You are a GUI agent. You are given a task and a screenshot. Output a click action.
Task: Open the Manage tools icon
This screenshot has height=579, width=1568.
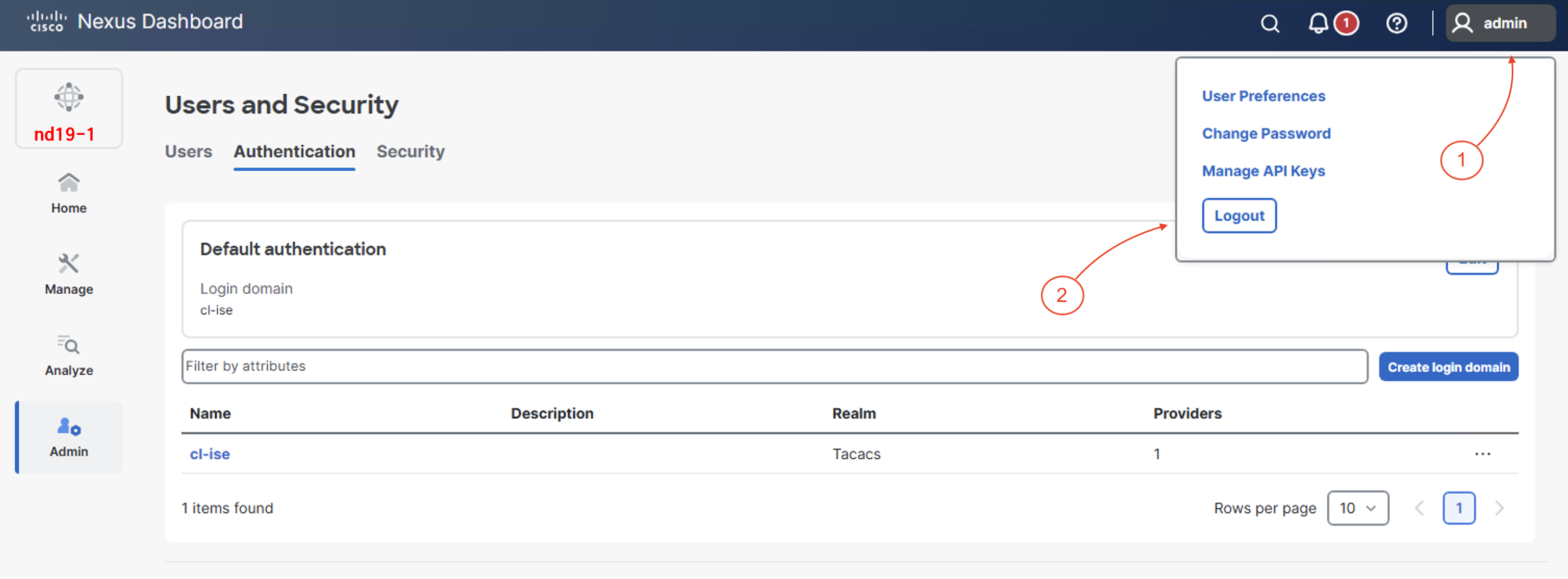point(69,274)
